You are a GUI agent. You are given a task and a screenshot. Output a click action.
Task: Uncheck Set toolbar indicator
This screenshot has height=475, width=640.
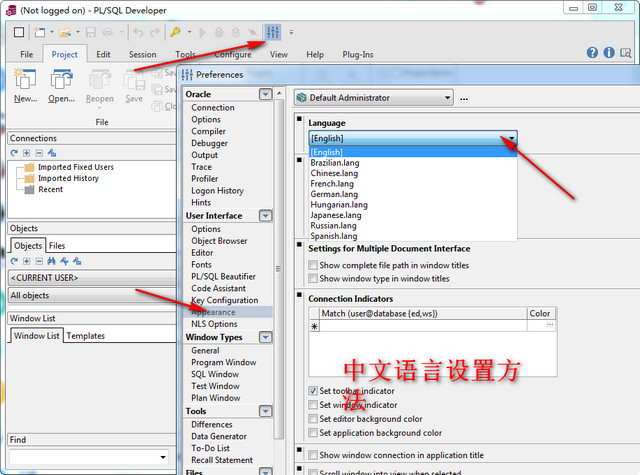(313, 391)
